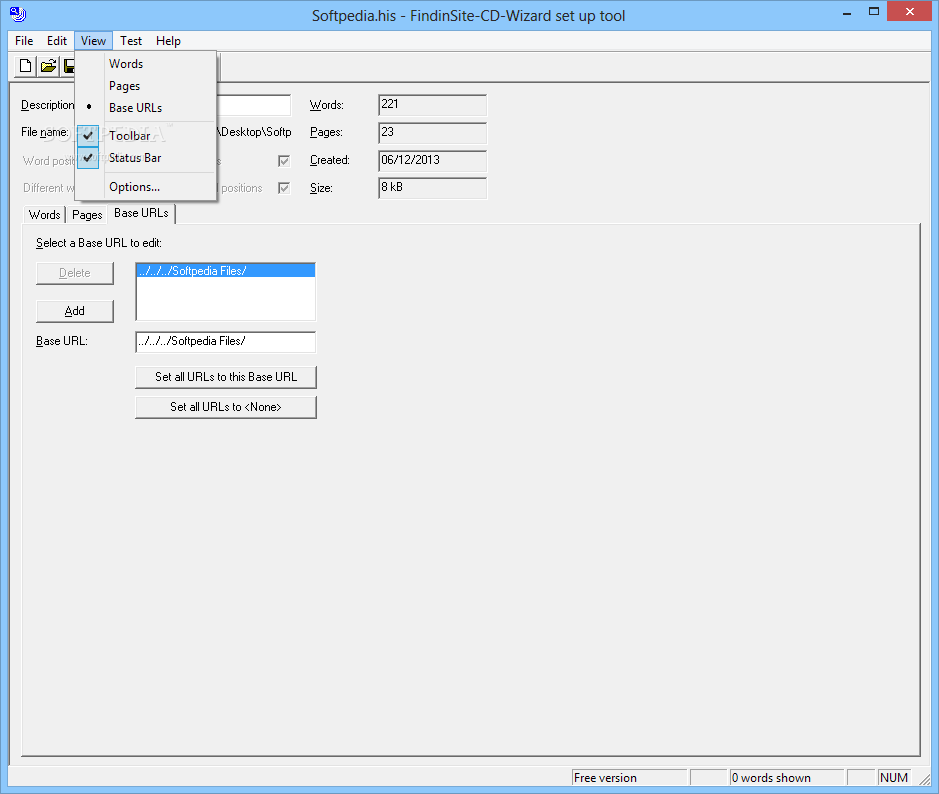Toggle the positions checkbox beside the Size label

click(x=284, y=188)
